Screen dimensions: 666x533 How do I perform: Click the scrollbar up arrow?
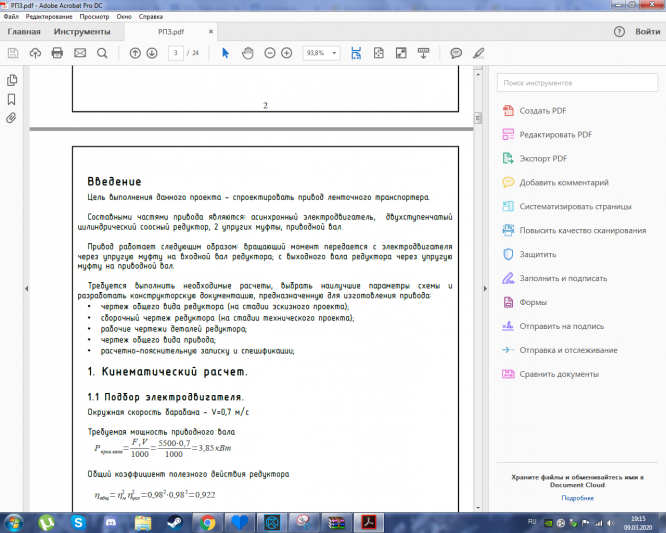coord(478,74)
